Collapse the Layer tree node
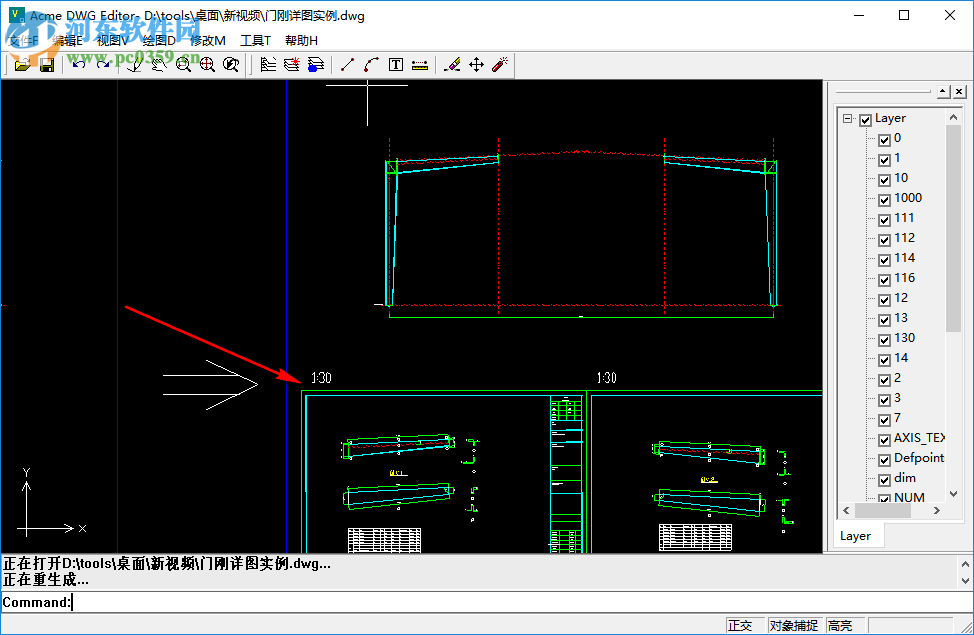The width and height of the screenshot is (974, 635). coord(847,118)
